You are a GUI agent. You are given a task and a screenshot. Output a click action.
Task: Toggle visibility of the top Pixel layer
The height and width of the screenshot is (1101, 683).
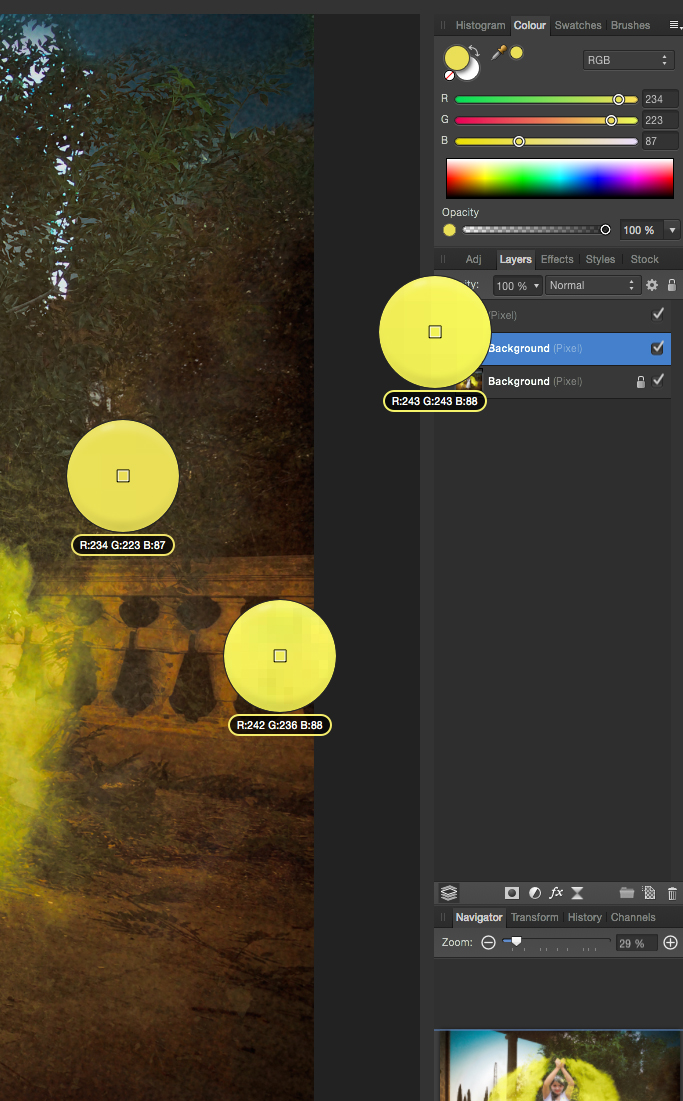658,315
